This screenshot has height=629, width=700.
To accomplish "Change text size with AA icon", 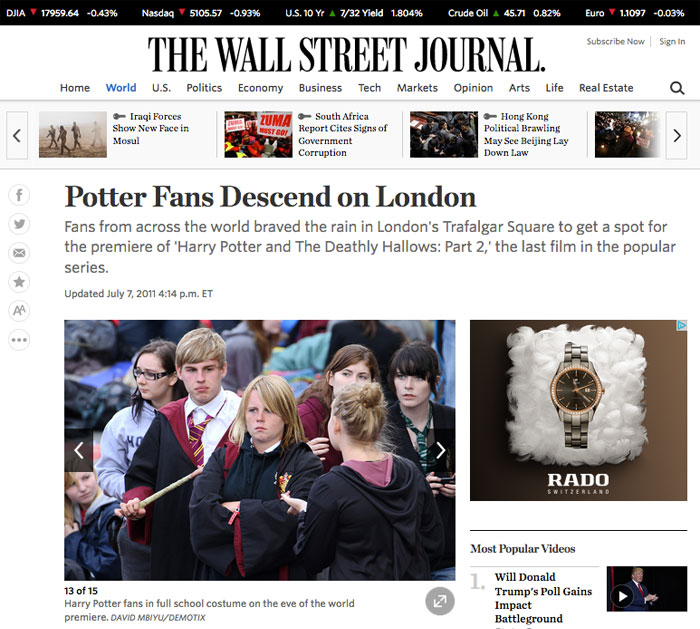I will [x=19, y=311].
